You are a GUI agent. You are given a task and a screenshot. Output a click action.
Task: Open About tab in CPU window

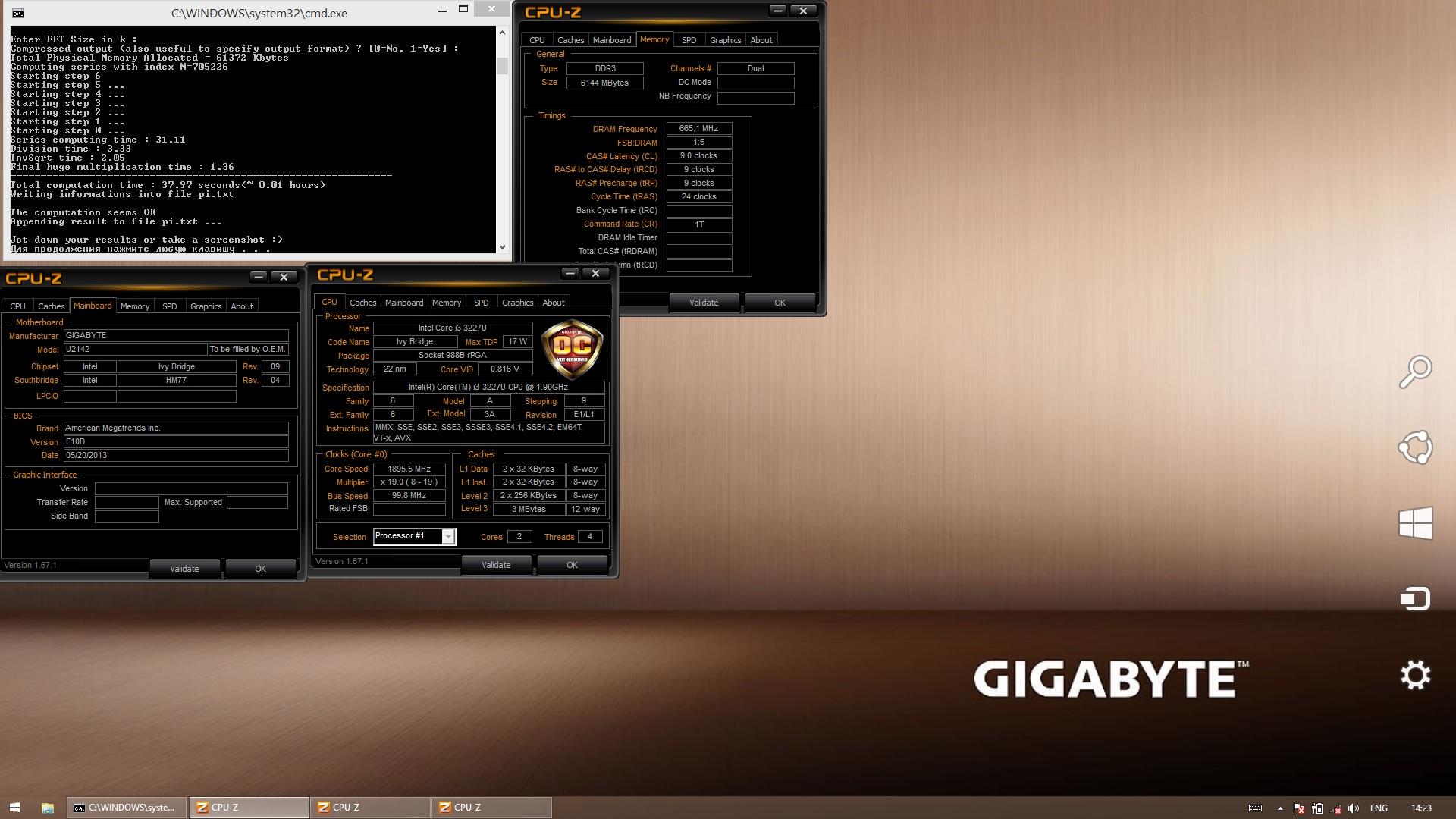point(554,303)
